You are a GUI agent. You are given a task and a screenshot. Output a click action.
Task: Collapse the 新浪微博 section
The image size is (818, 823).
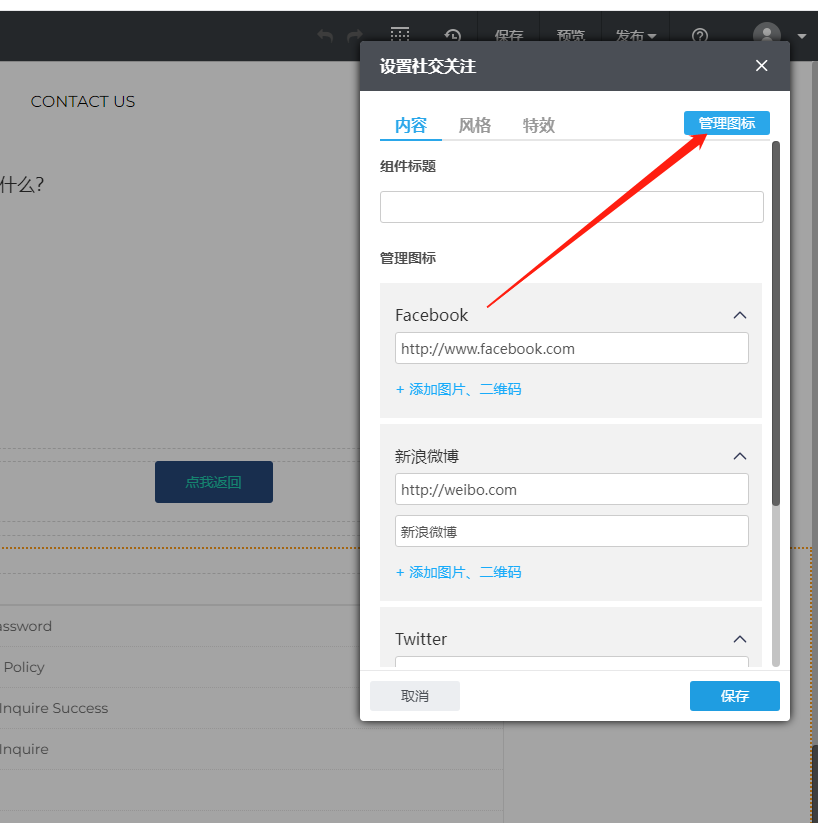[740, 456]
